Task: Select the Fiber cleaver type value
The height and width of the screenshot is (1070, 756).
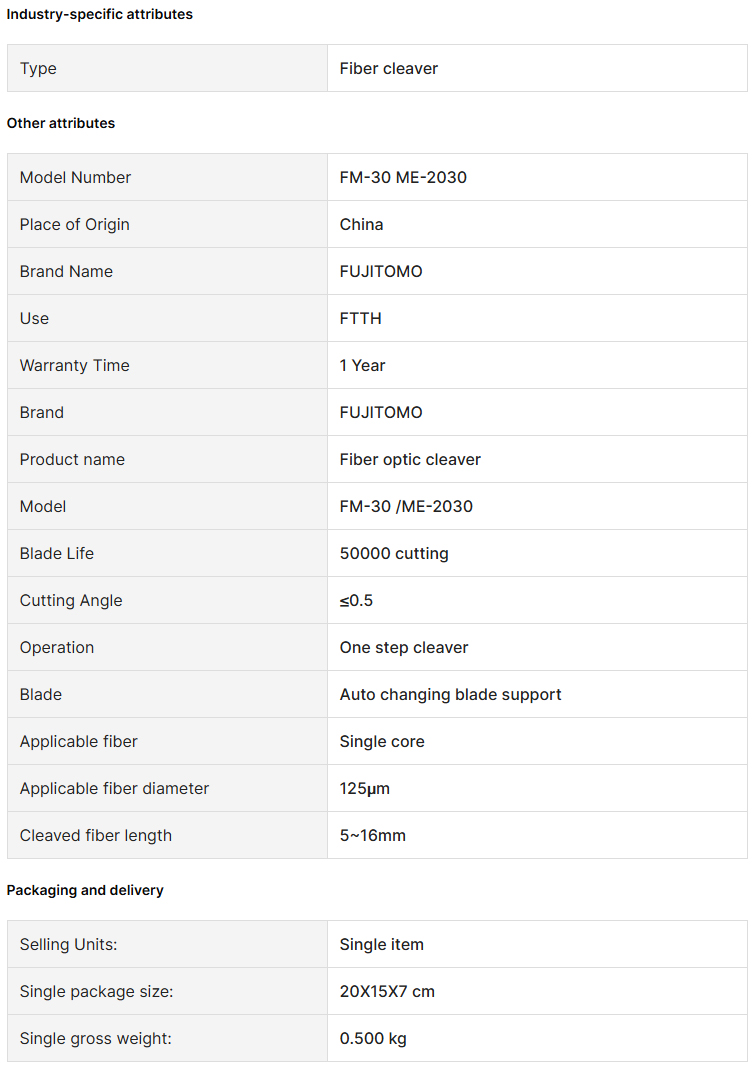Action: [389, 68]
